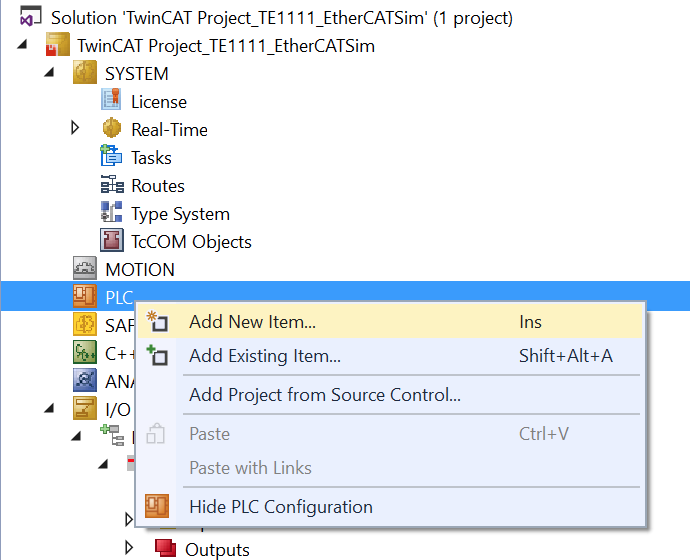Expand the node above Outputs
Image resolution: width=690 pixels, height=560 pixels.
pyautogui.click(x=129, y=520)
